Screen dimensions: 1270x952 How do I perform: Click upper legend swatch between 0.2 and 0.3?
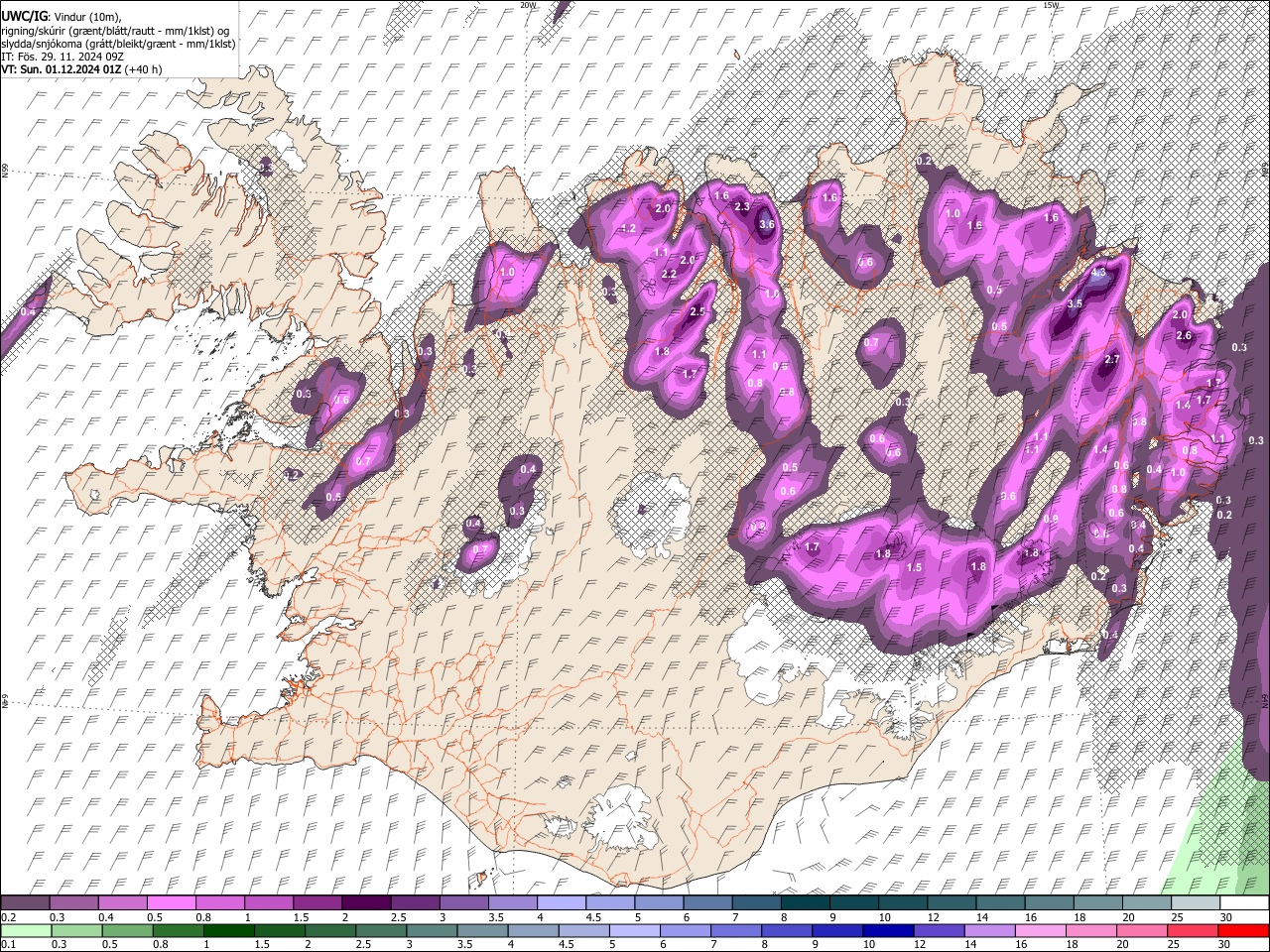25,903
